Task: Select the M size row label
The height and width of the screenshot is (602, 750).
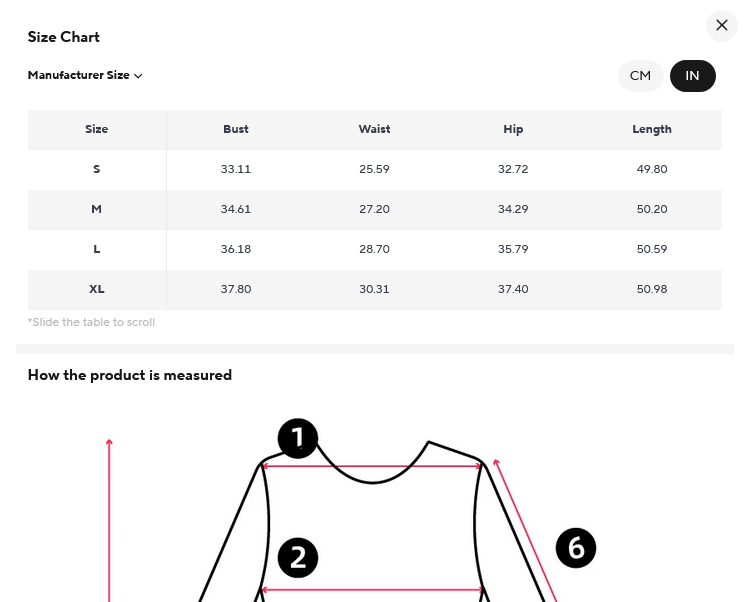Action: tap(97, 209)
